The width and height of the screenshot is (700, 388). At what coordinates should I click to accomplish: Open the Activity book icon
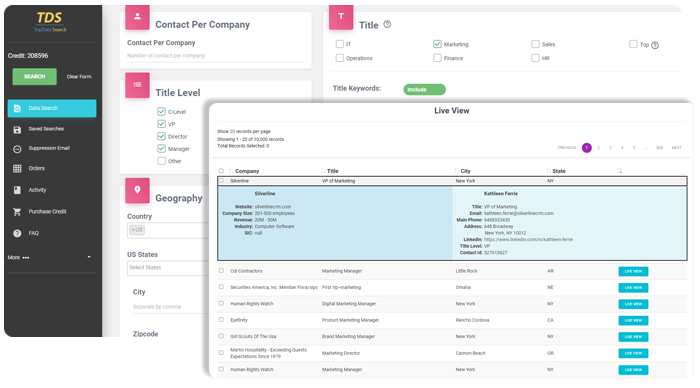click(x=17, y=190)
